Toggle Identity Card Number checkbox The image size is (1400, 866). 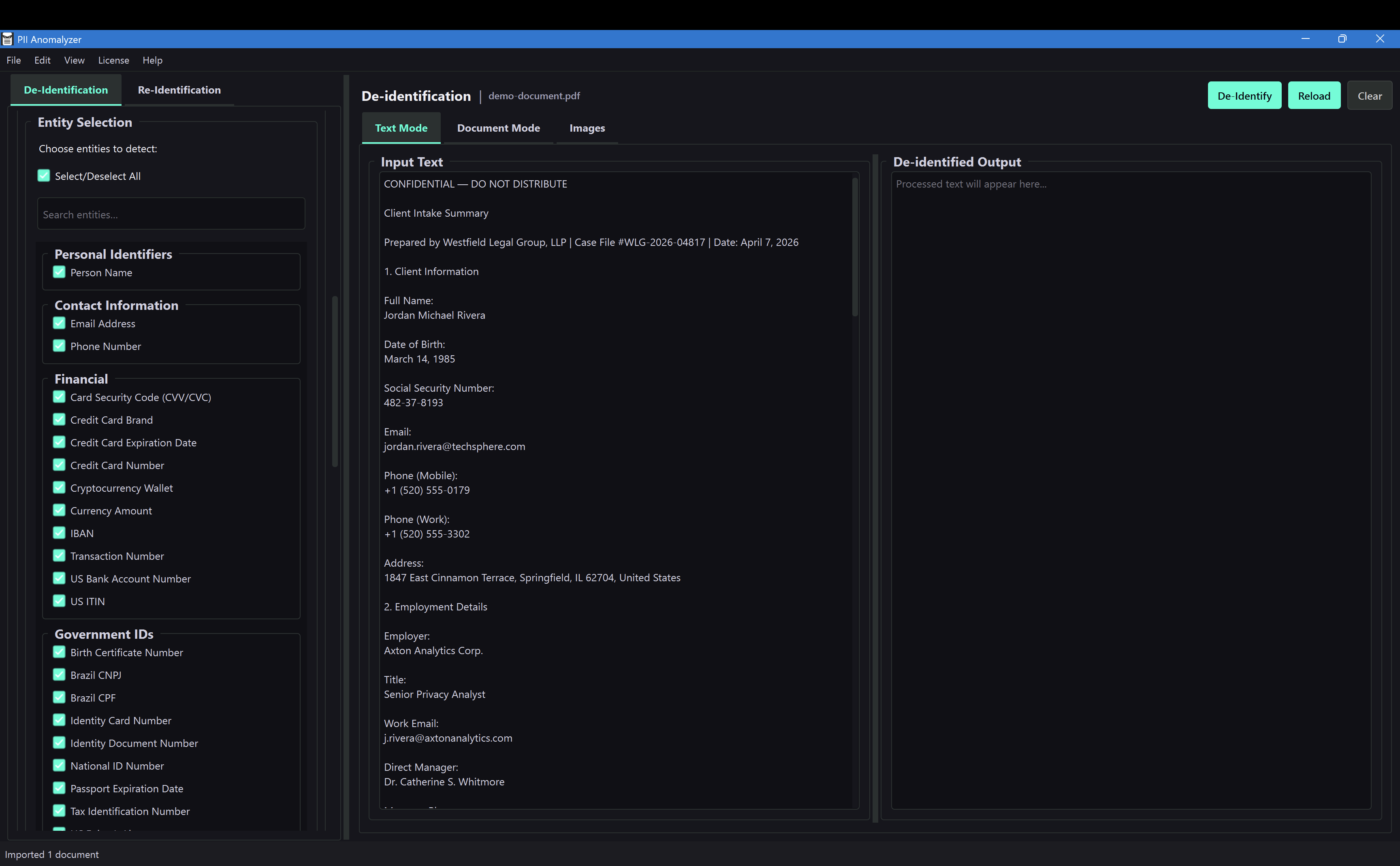(59, 720)
